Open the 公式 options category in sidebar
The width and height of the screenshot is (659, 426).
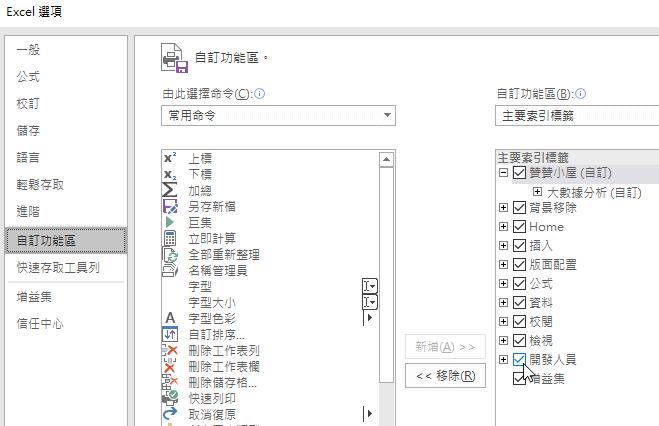66,77
